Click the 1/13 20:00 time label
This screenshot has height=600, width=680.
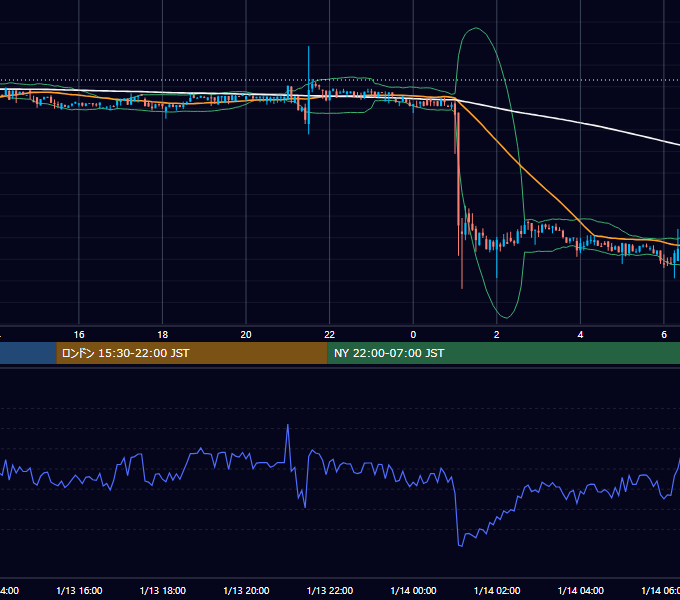pyautogui.click(x=246, y=590)
